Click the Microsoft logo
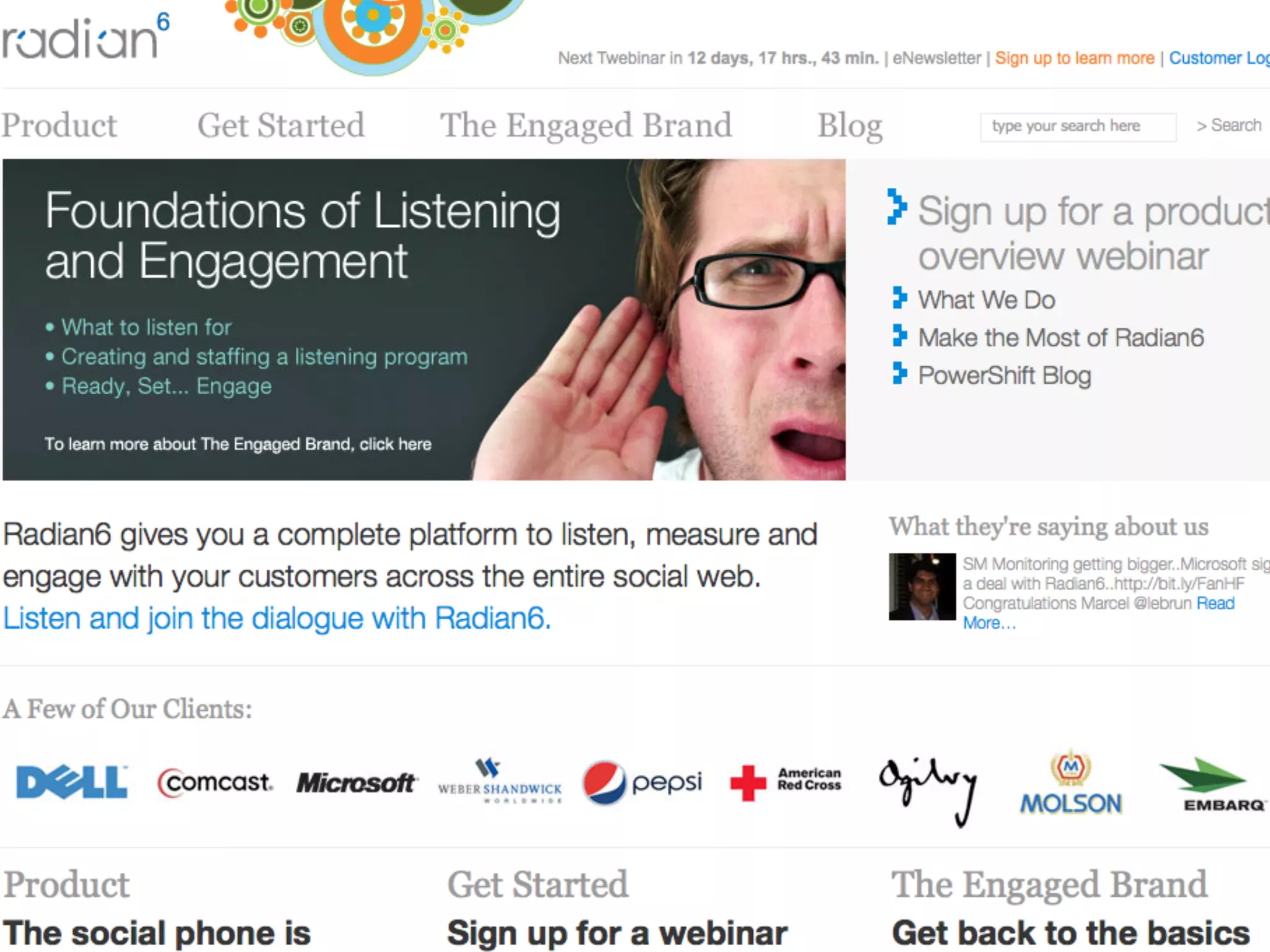This screenshot has width=1270, height=952. [357, 783]
